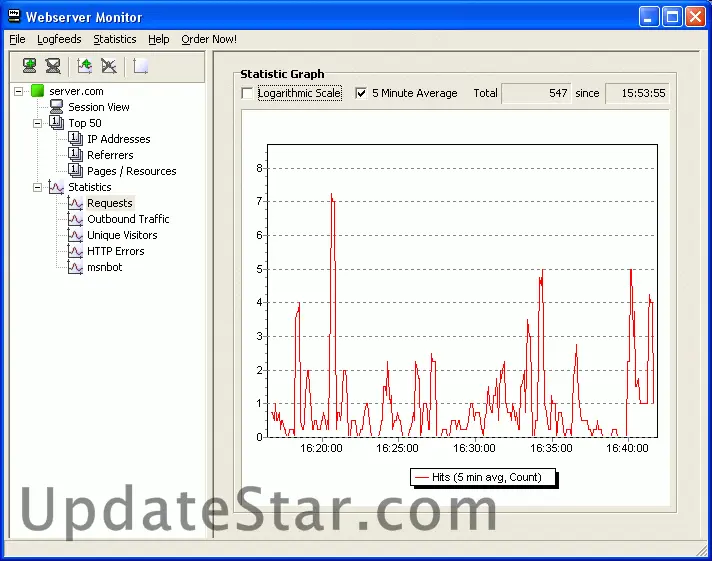The width and height of the screenshot is (712, 561).
Task: Select the Requests statistic
Action: click(x=110, y=203)
